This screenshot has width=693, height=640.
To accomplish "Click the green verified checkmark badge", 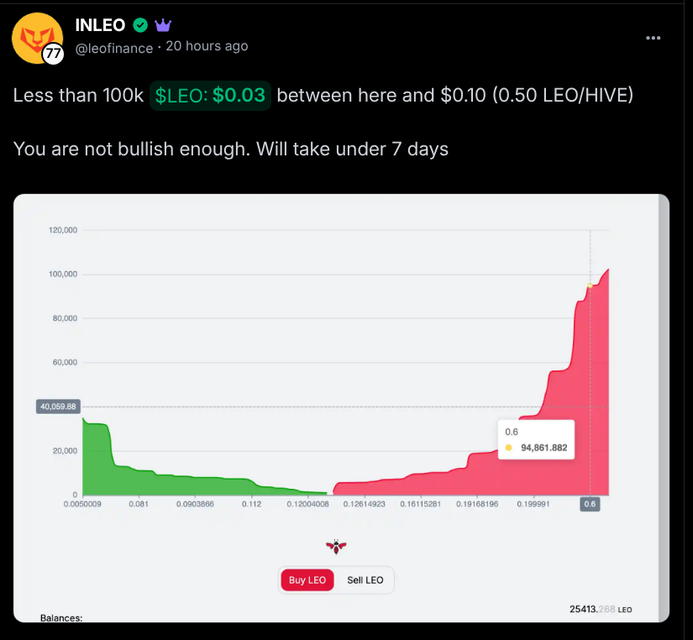I will pyautogui.click(x=141, y=25).
